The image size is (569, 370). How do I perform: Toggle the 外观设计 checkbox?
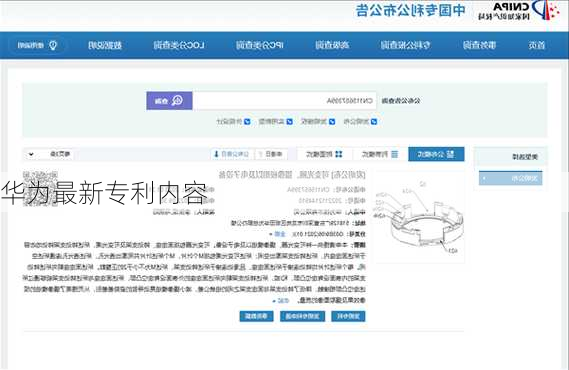247,122
